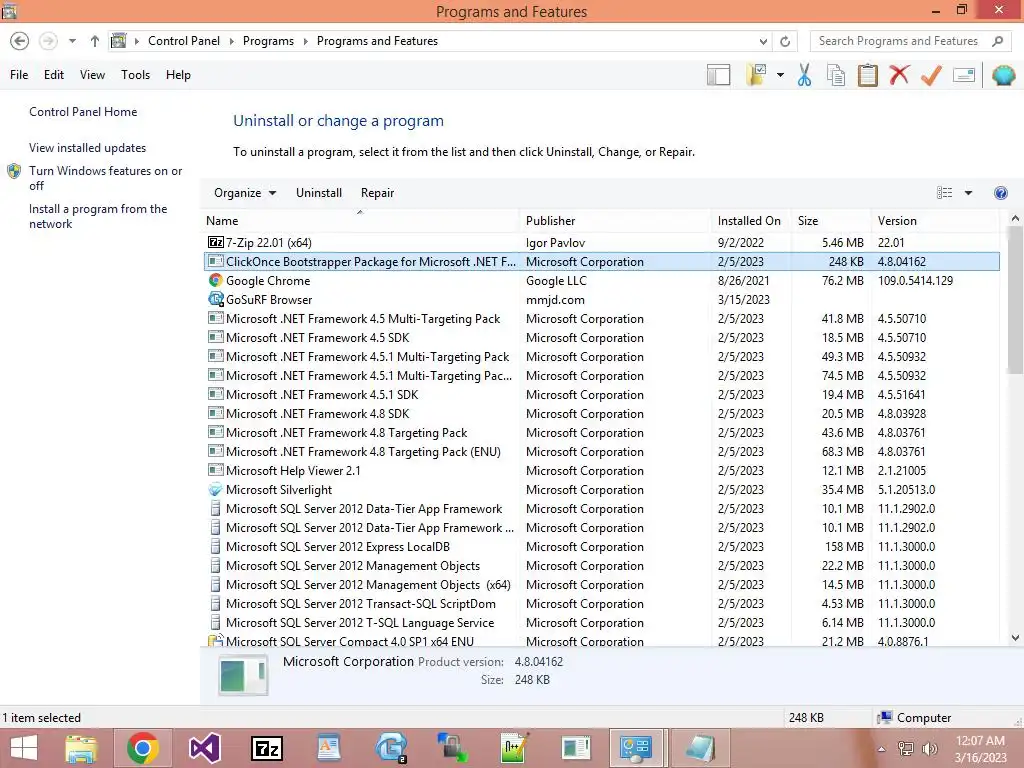Viewport: 1024px width, 768px height.
Task: Select the Google Chrome row
Action: 601,281
